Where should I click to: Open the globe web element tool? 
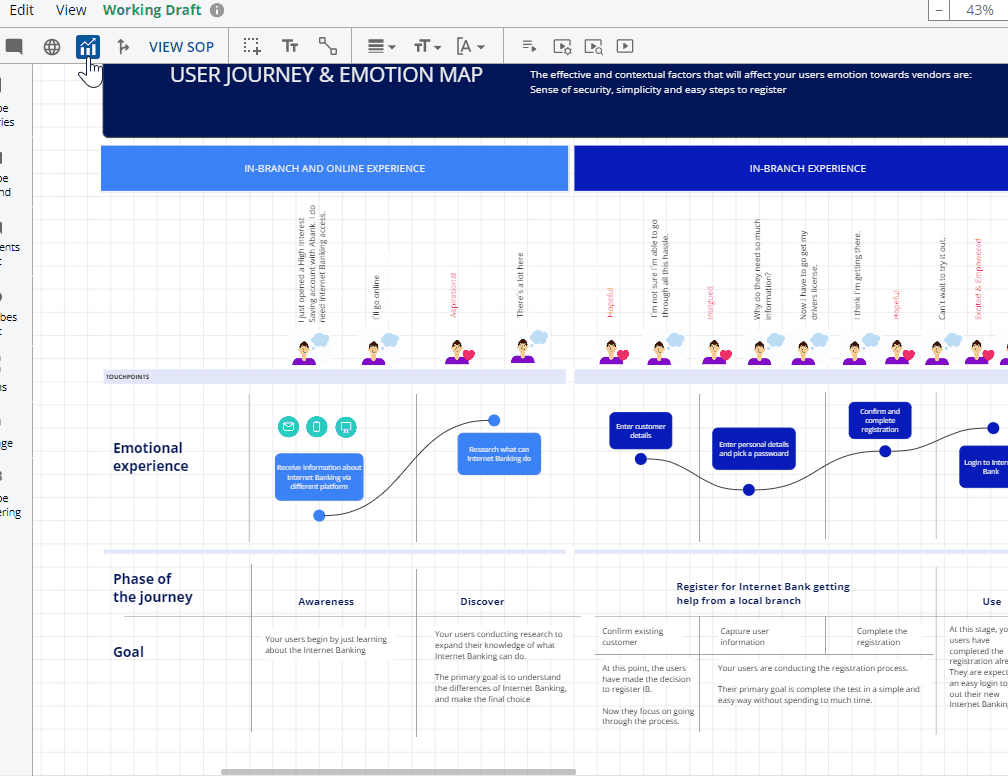pos(51,46)
